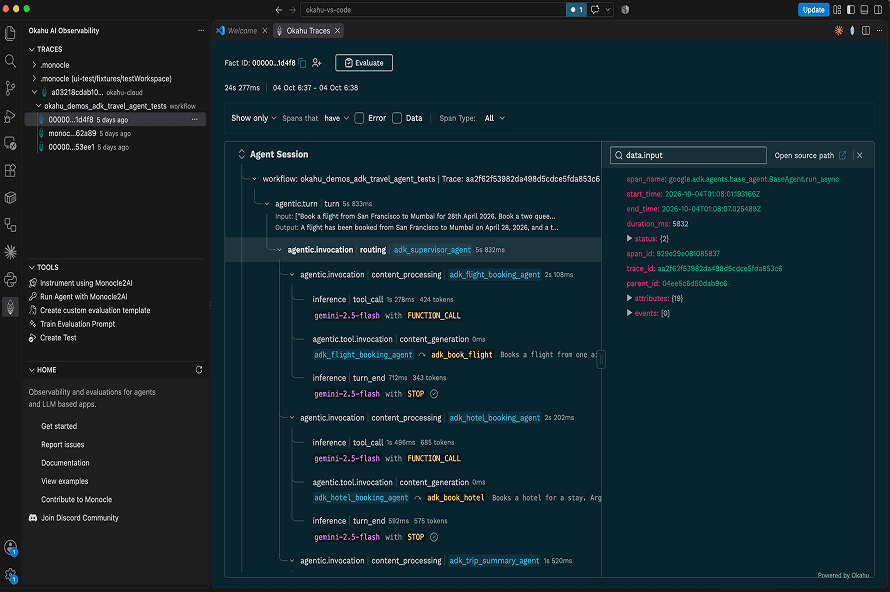
Task: Collapse the agentic.turn span row
Action: [267, 204]
